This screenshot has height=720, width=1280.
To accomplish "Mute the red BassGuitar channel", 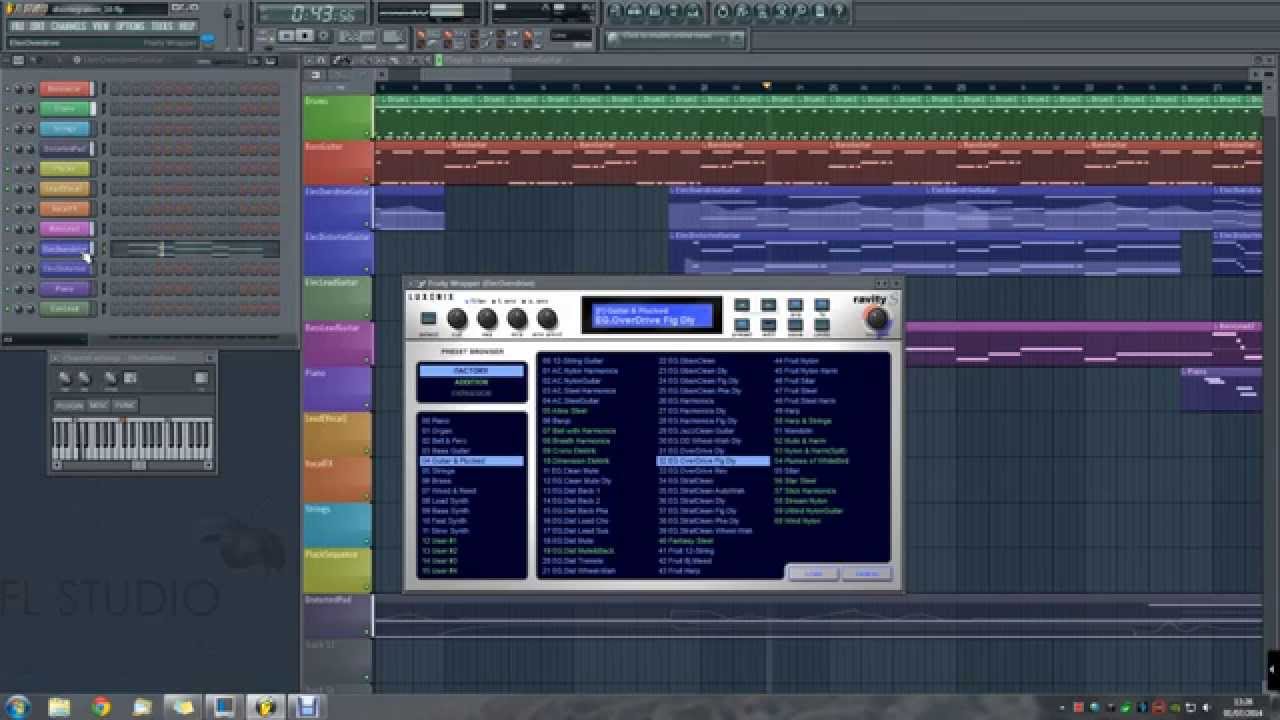I will (7, 89).
